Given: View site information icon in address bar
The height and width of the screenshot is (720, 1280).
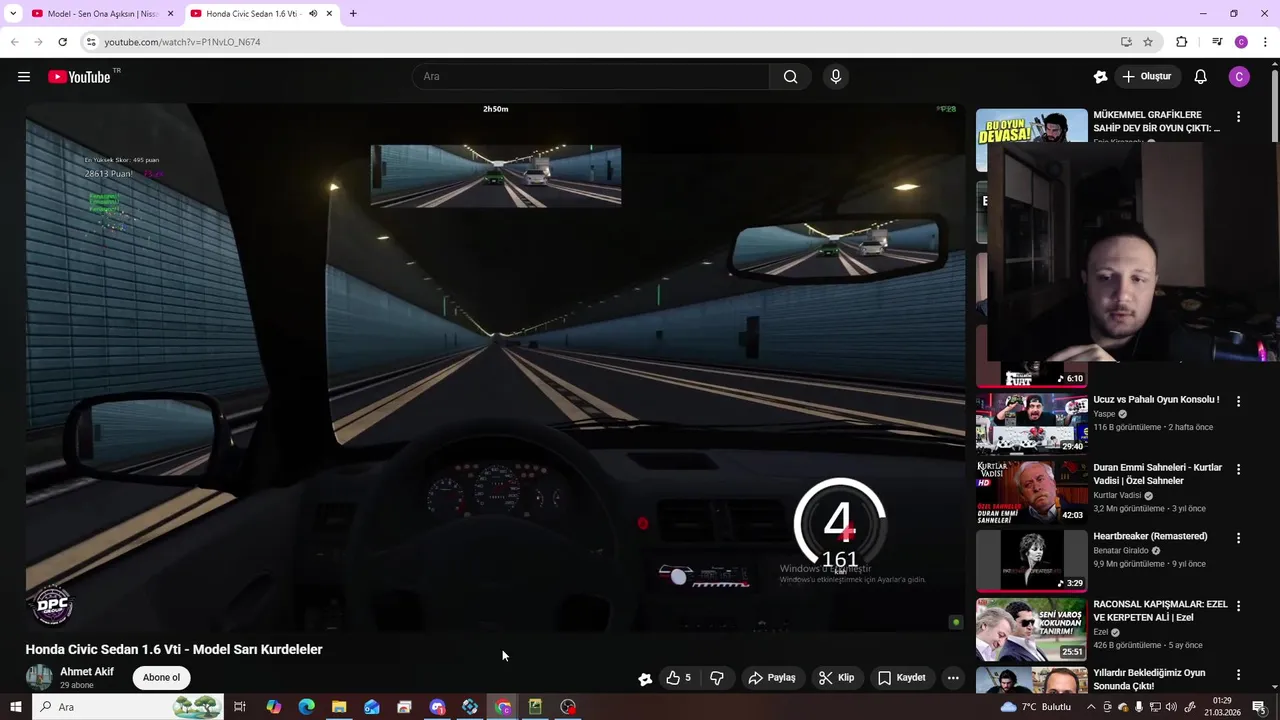Looking at the screenshot, I should pyautogui.click(x=91, y=42).
